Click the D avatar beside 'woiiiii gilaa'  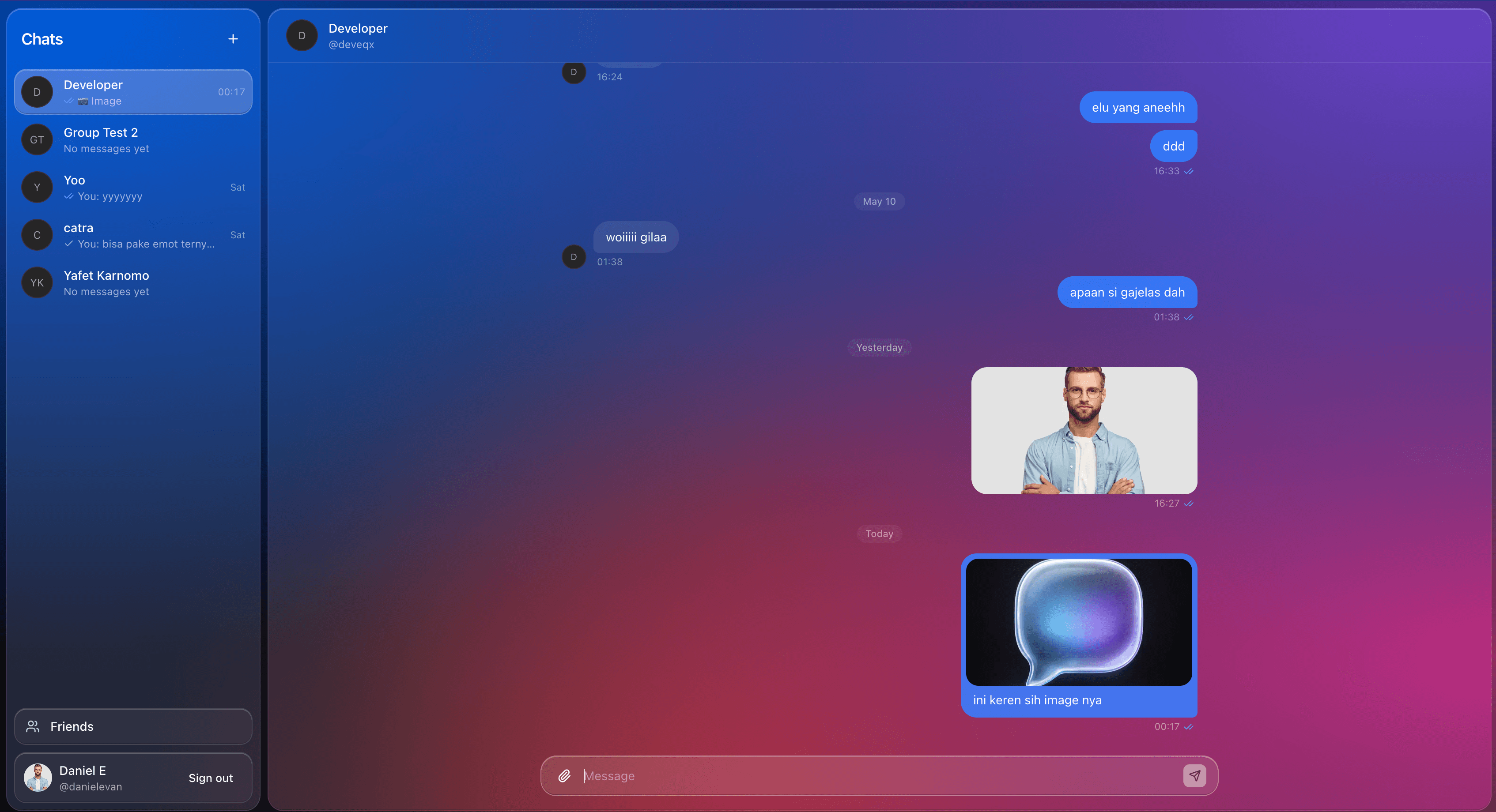pyautogui.click(x=574, y=257)
